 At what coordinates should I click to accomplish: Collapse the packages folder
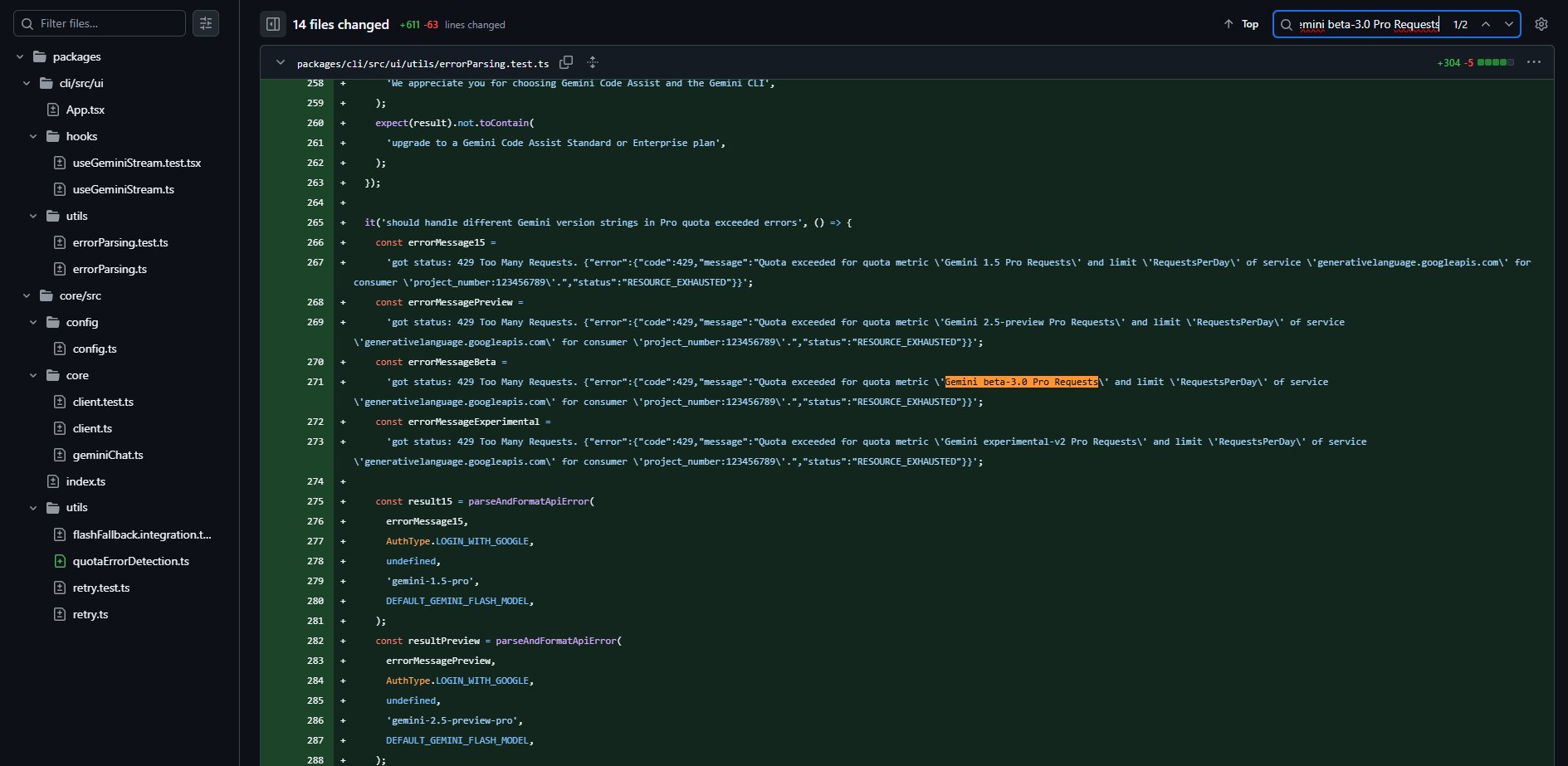point(20,56)
